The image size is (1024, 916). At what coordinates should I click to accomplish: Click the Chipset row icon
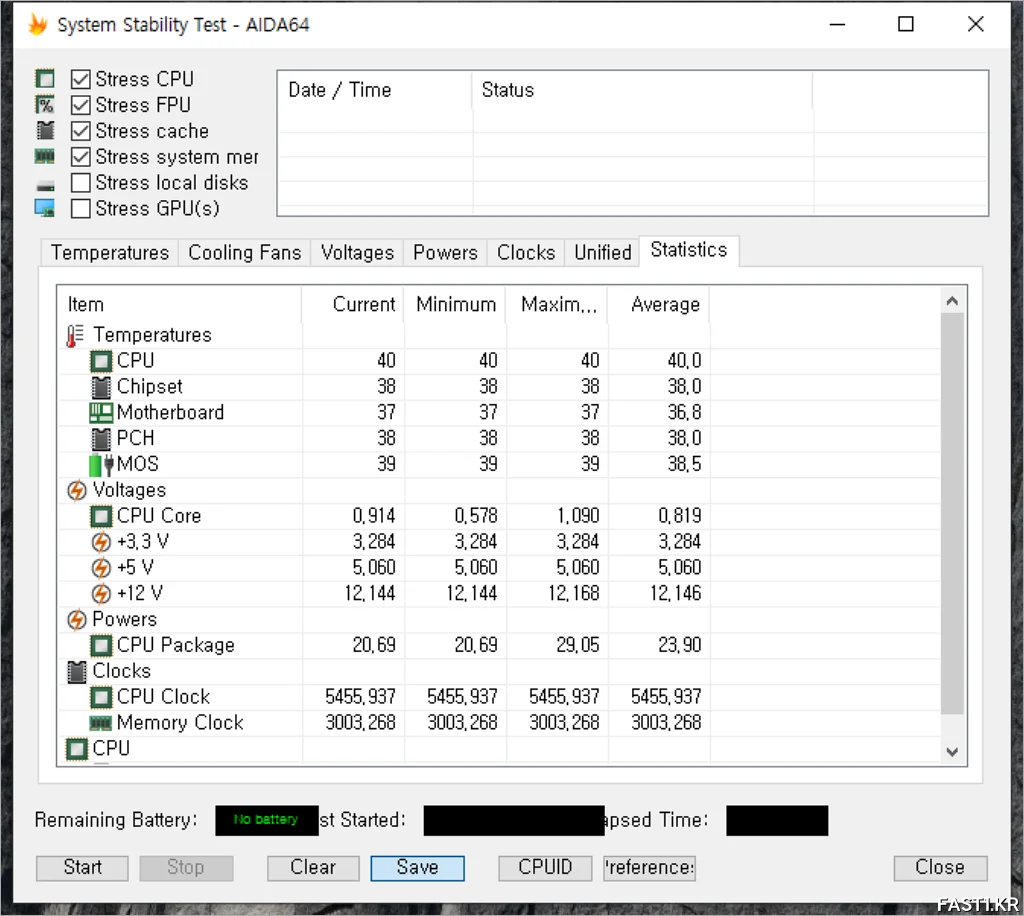coord(101,387)
